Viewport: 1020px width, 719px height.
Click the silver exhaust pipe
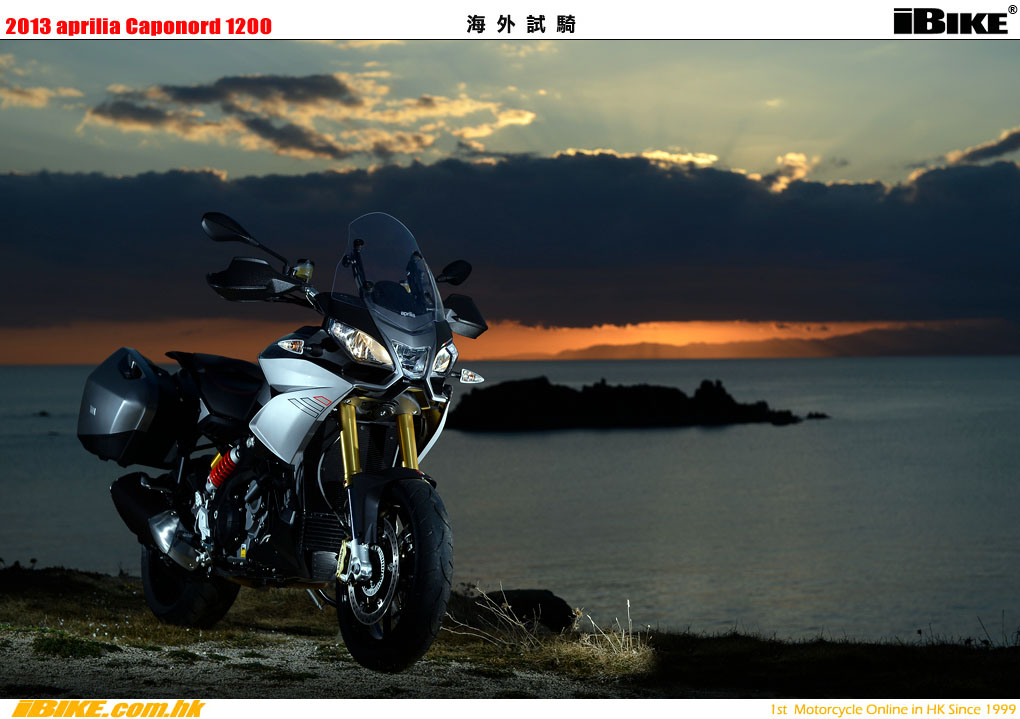click(172, 535)
